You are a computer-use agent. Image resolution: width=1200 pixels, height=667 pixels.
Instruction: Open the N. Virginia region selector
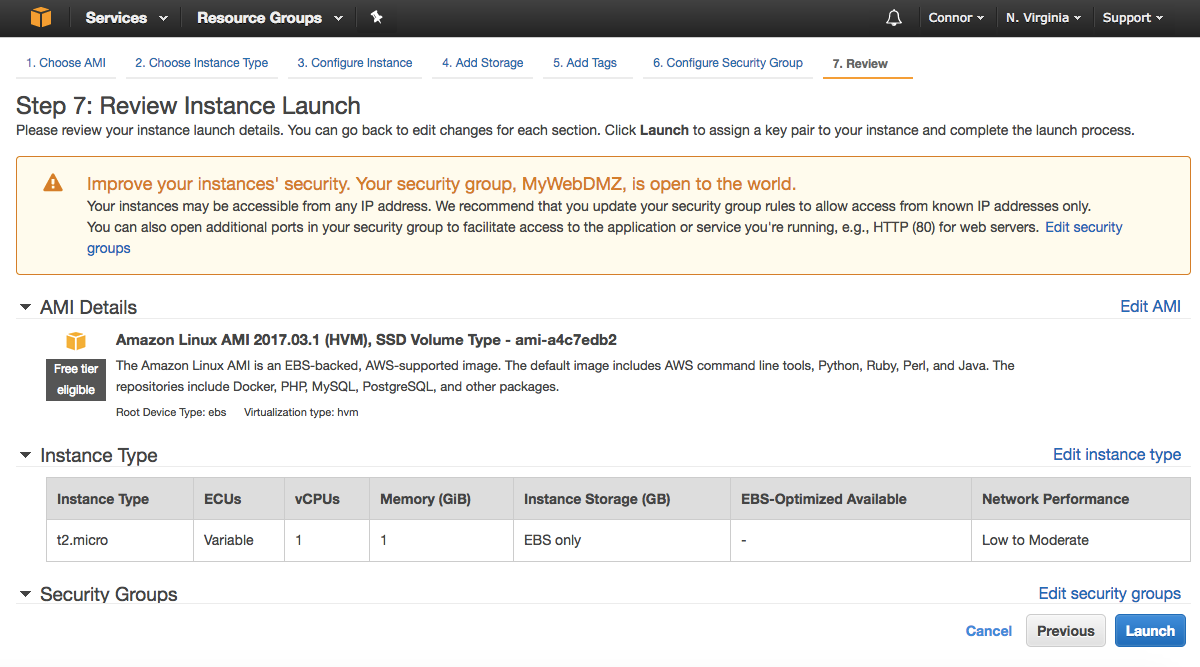(x=1043, y=18)
